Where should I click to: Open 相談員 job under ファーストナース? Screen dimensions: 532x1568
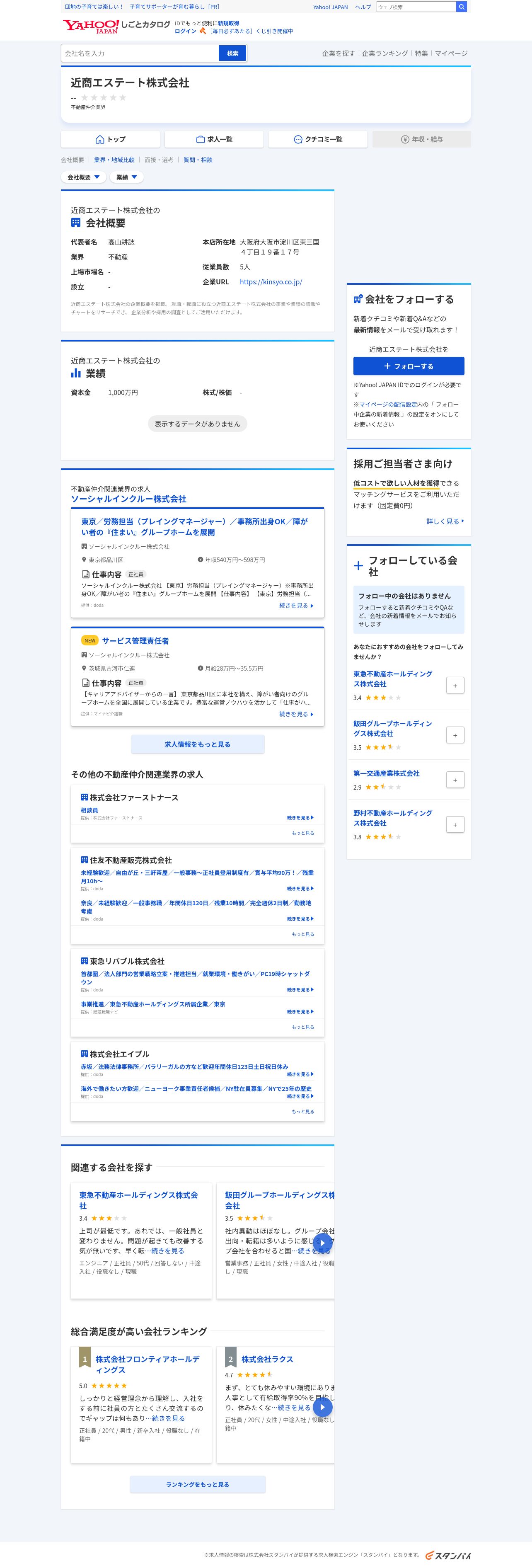(x=89, y=810)
